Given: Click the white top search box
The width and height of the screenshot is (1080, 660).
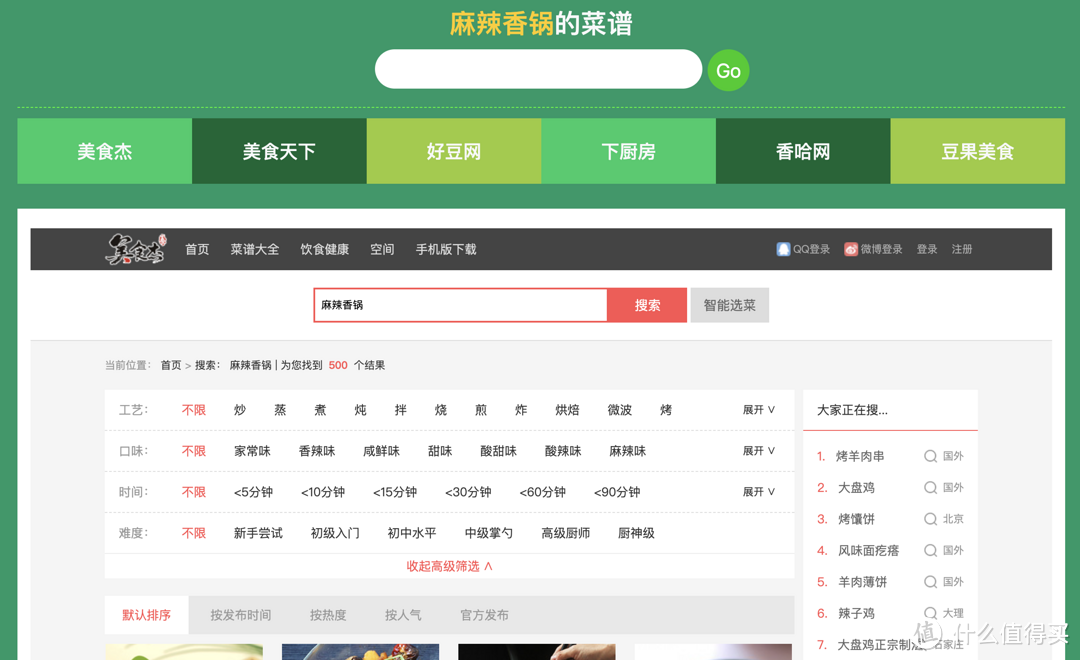Looking at the screenshot, I should pyautogui.click(x=538, y=69).
